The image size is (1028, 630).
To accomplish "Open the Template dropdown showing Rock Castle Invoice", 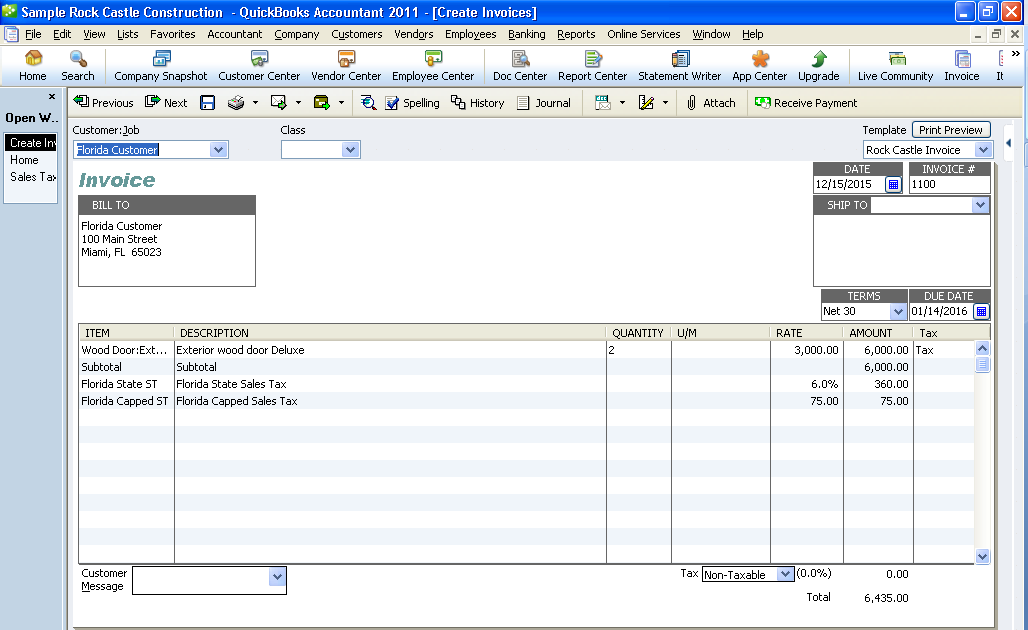I will coord(983,149).
